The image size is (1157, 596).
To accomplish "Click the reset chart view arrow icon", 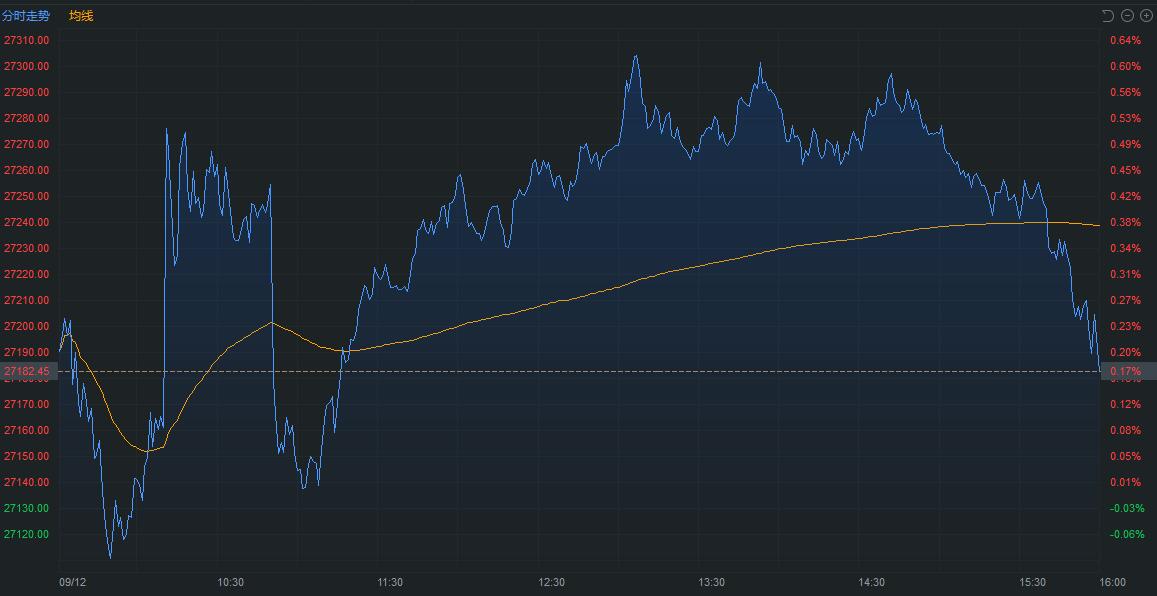I will pos(1107,16).
